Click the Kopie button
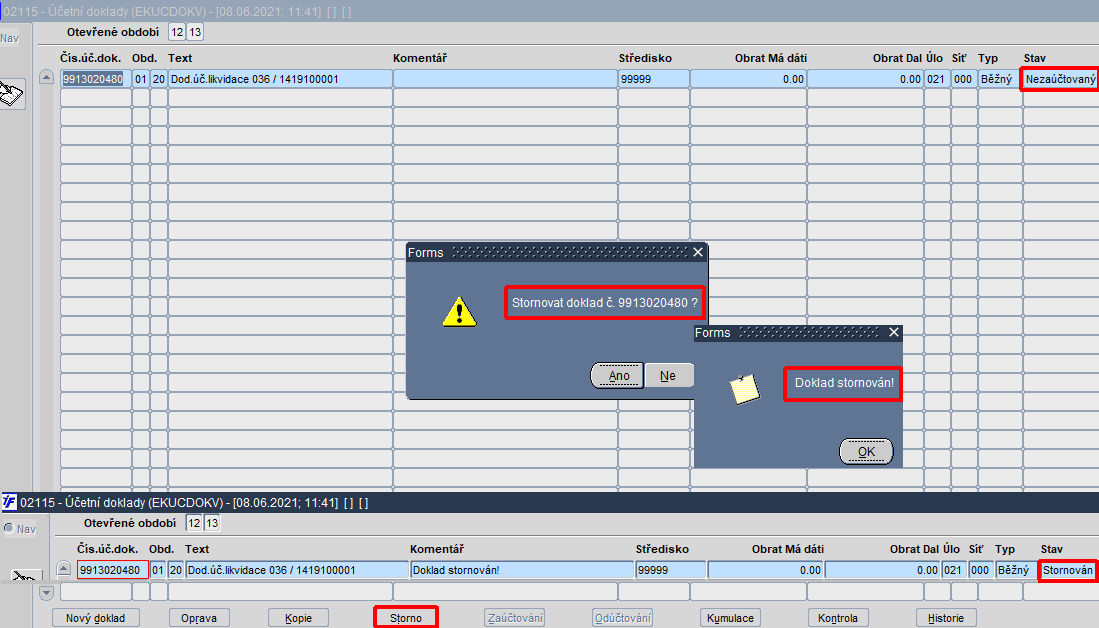Image resolution: width=1099 pixels, height=628 pixels. click(299, 617)
